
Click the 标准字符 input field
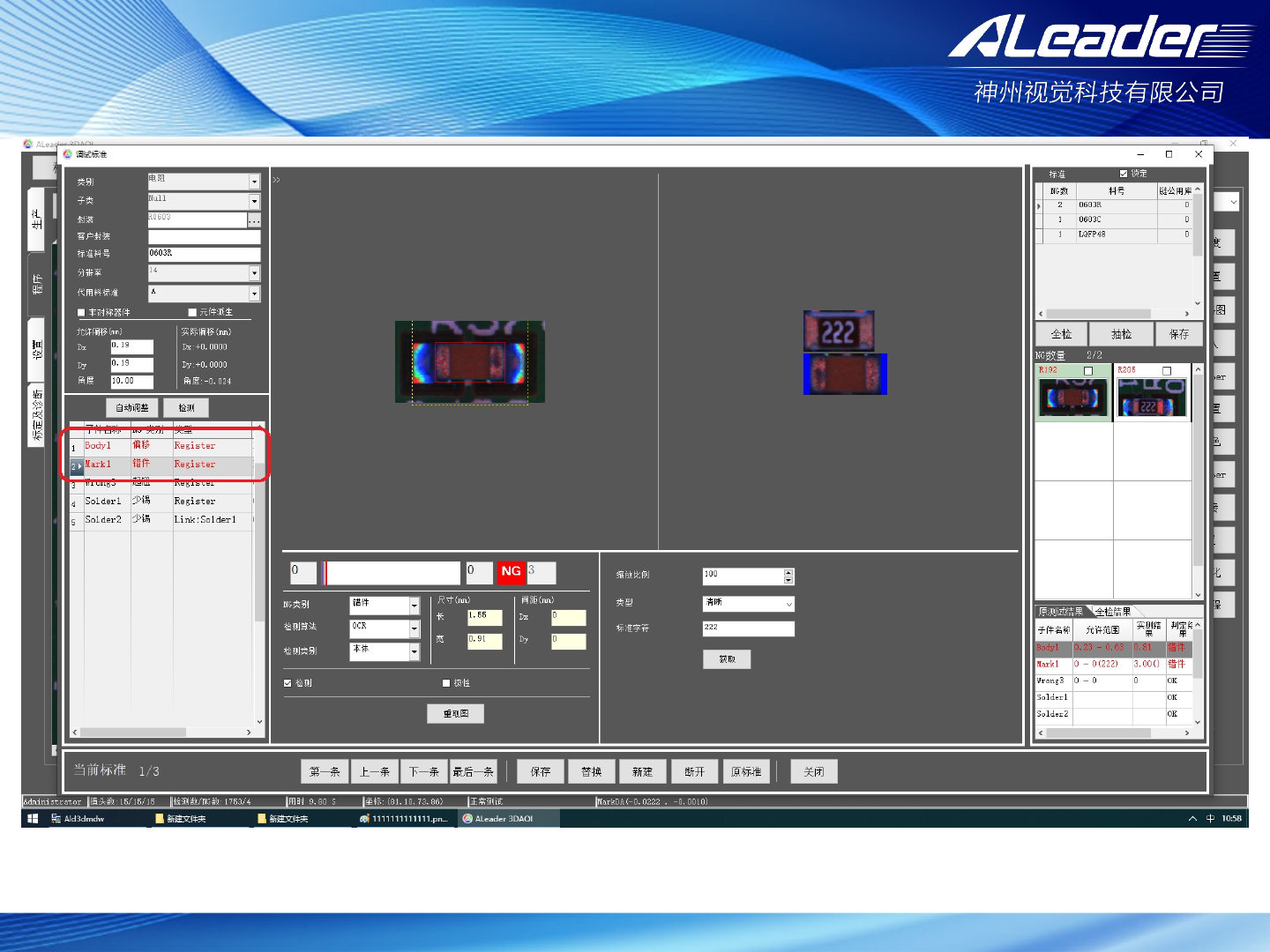(749, 628)
